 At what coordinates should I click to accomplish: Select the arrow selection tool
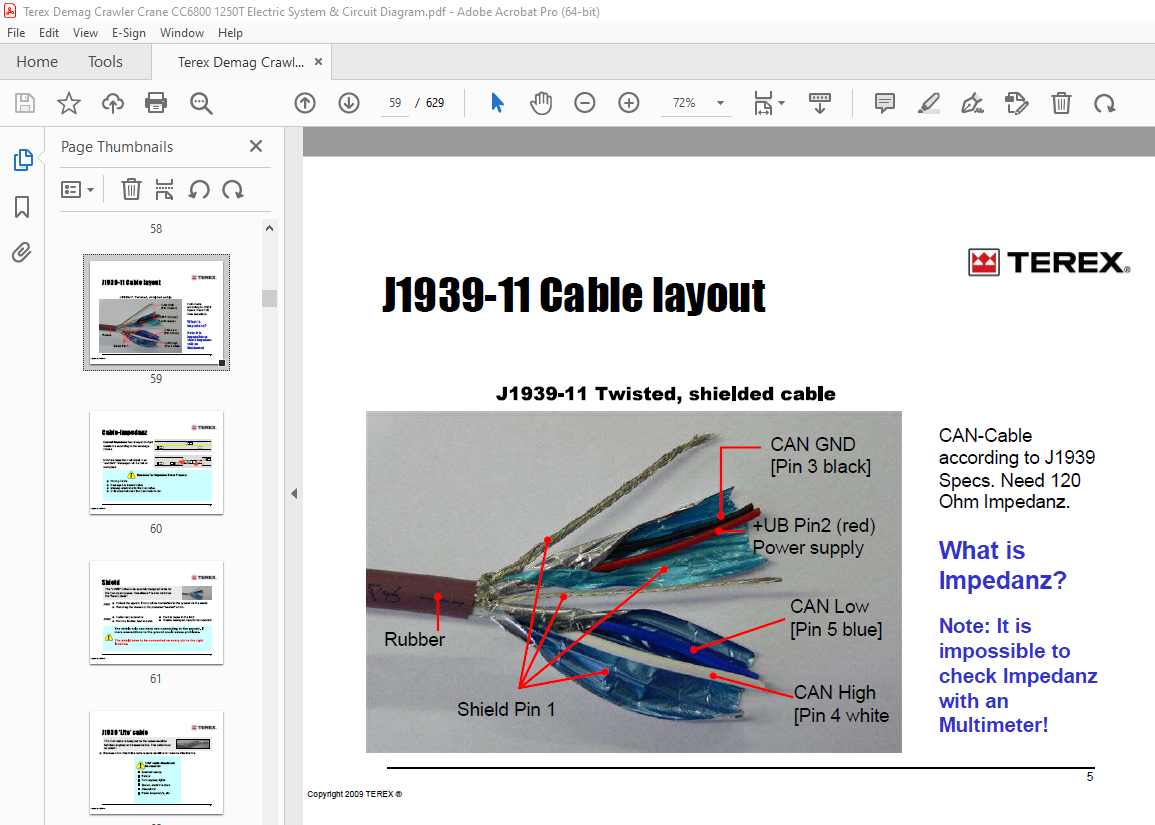497,103
